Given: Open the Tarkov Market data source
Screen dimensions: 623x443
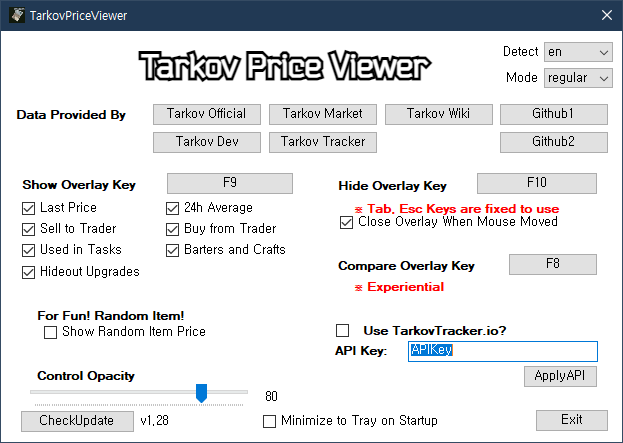Looking at the screenshot, I should point(323,114).
